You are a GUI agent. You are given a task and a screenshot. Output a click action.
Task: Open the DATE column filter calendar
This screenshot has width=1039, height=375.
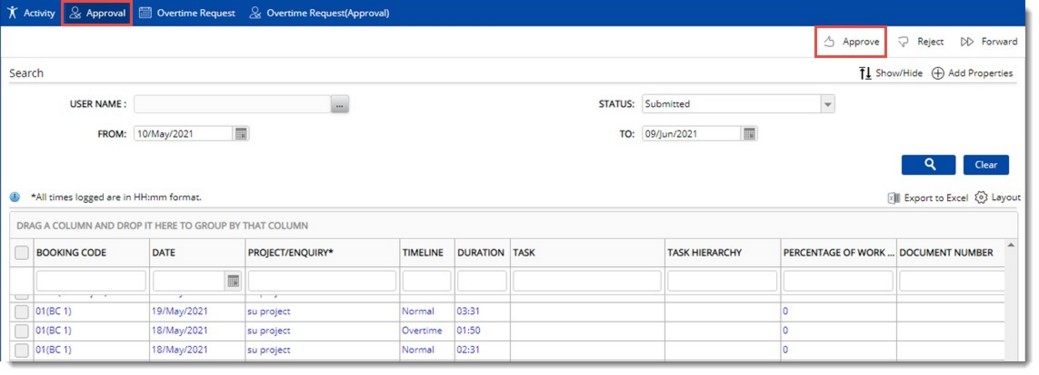pyautogui.click(x=233, y=281)
